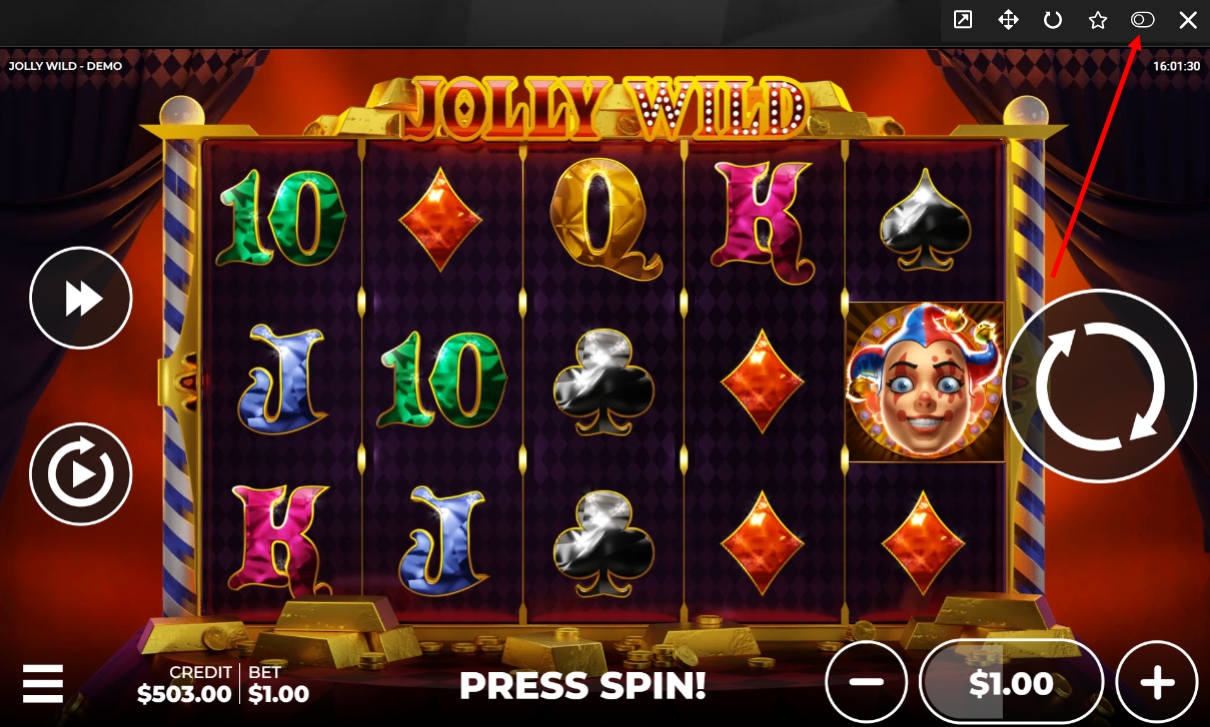Increase bet with the plus button

point(1157,683)
